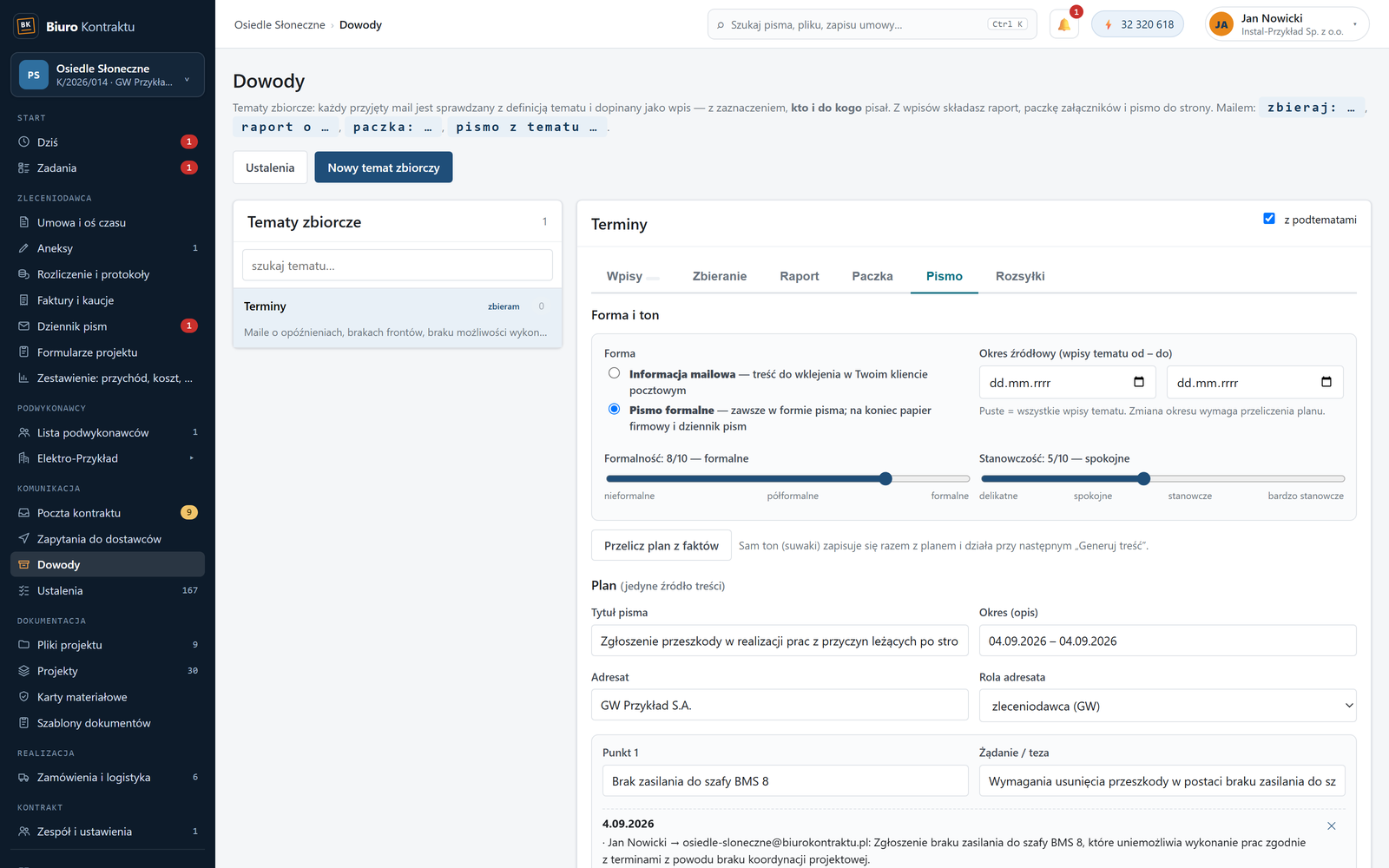Open Karty materiałowe

pos(108,697)
